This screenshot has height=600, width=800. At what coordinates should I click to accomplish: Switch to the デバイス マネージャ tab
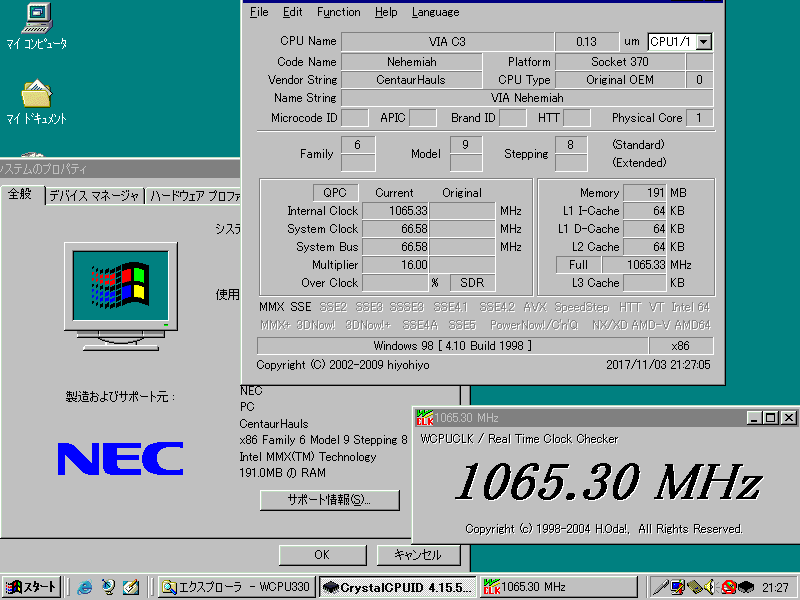[94, 196]
